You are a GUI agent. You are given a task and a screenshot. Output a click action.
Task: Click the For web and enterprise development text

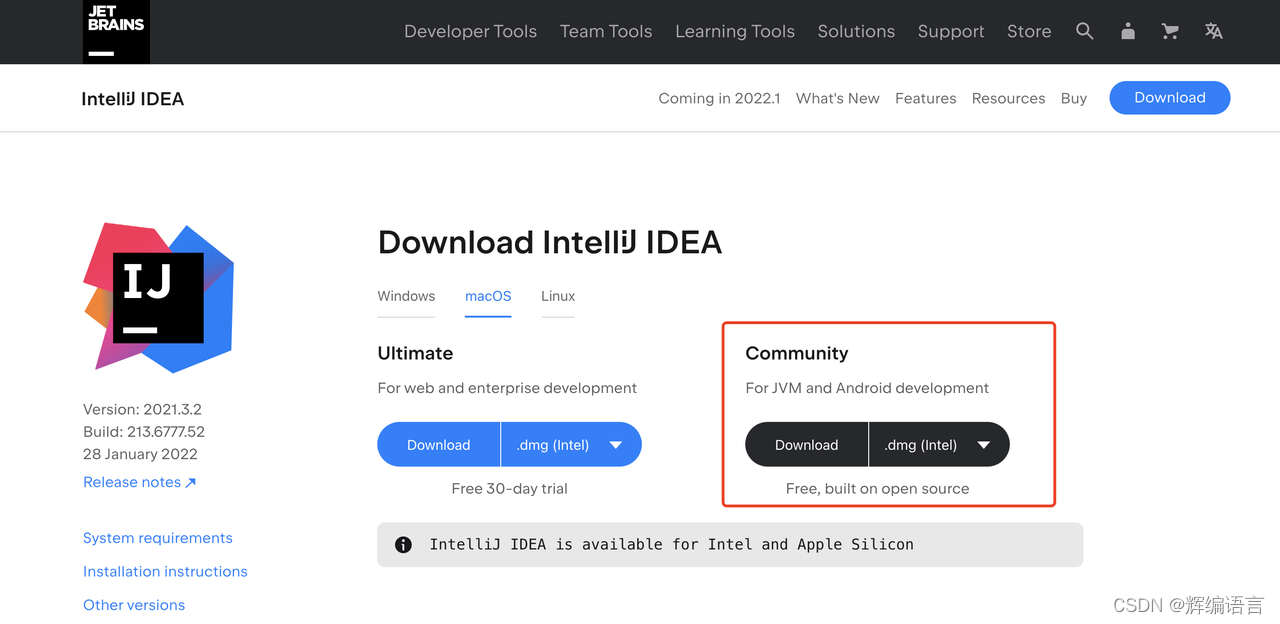pos(507,388)
